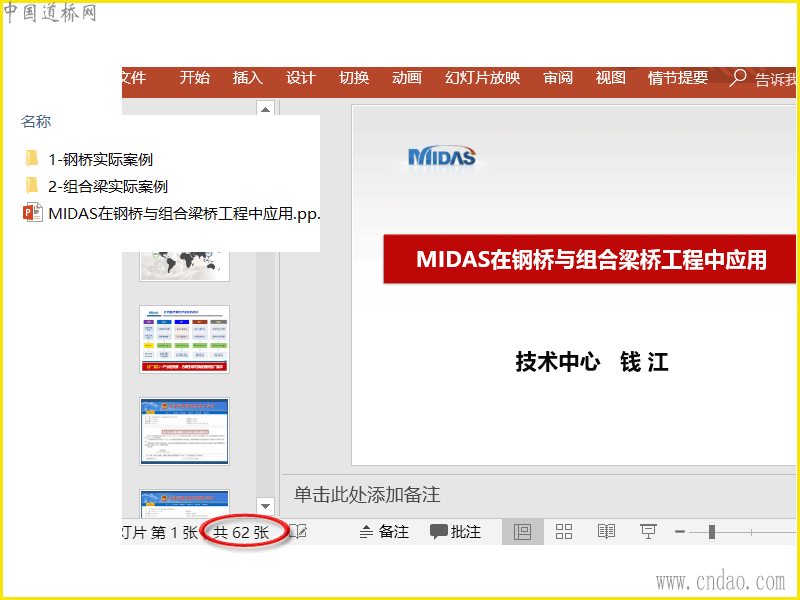
Task: Click the spell check book icon in status bar
Action: (x=298, y=532)
